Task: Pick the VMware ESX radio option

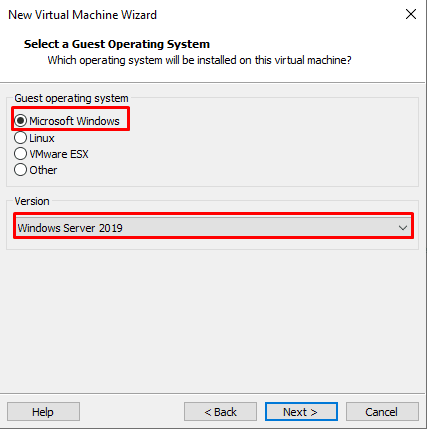Action: [x=21, y=154]
